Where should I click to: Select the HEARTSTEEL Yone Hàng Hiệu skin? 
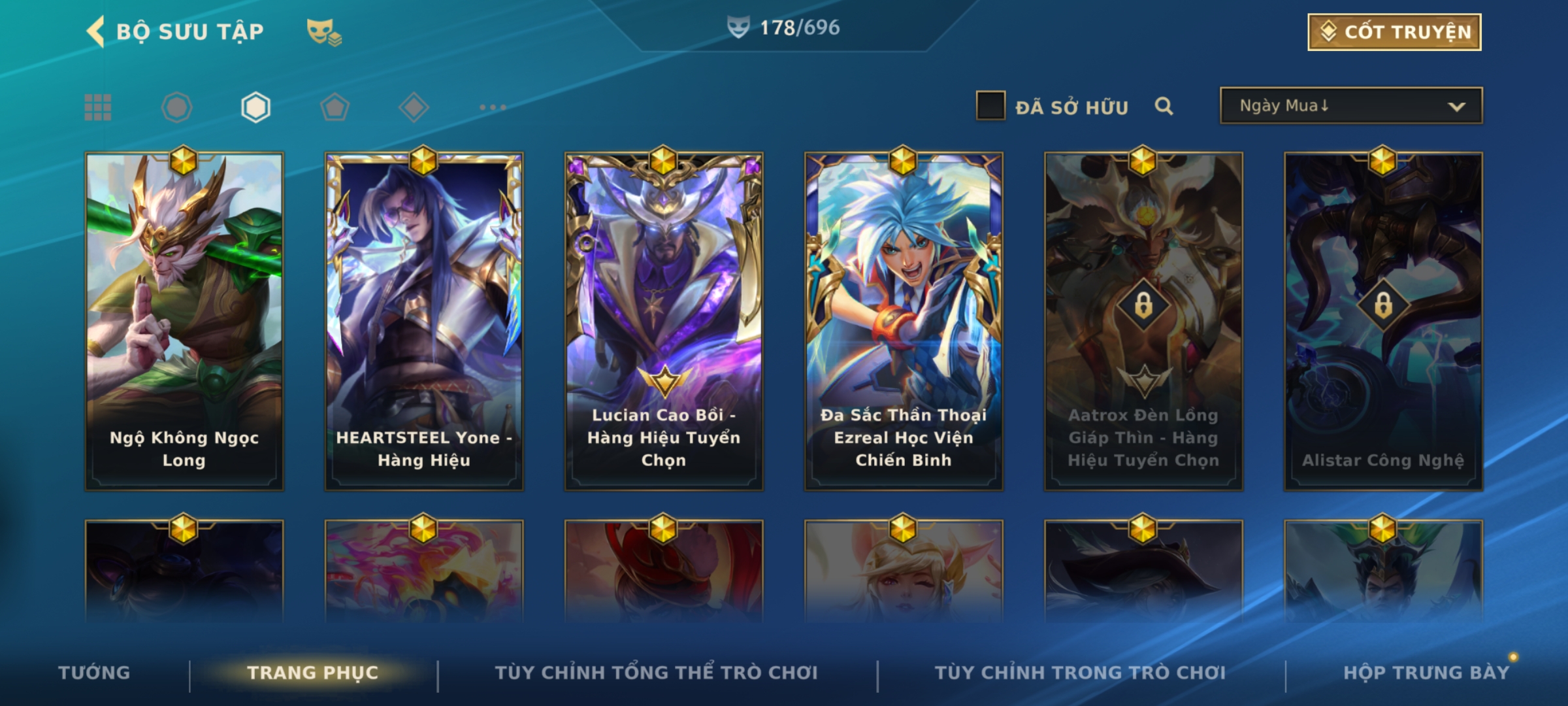[424, 321]
